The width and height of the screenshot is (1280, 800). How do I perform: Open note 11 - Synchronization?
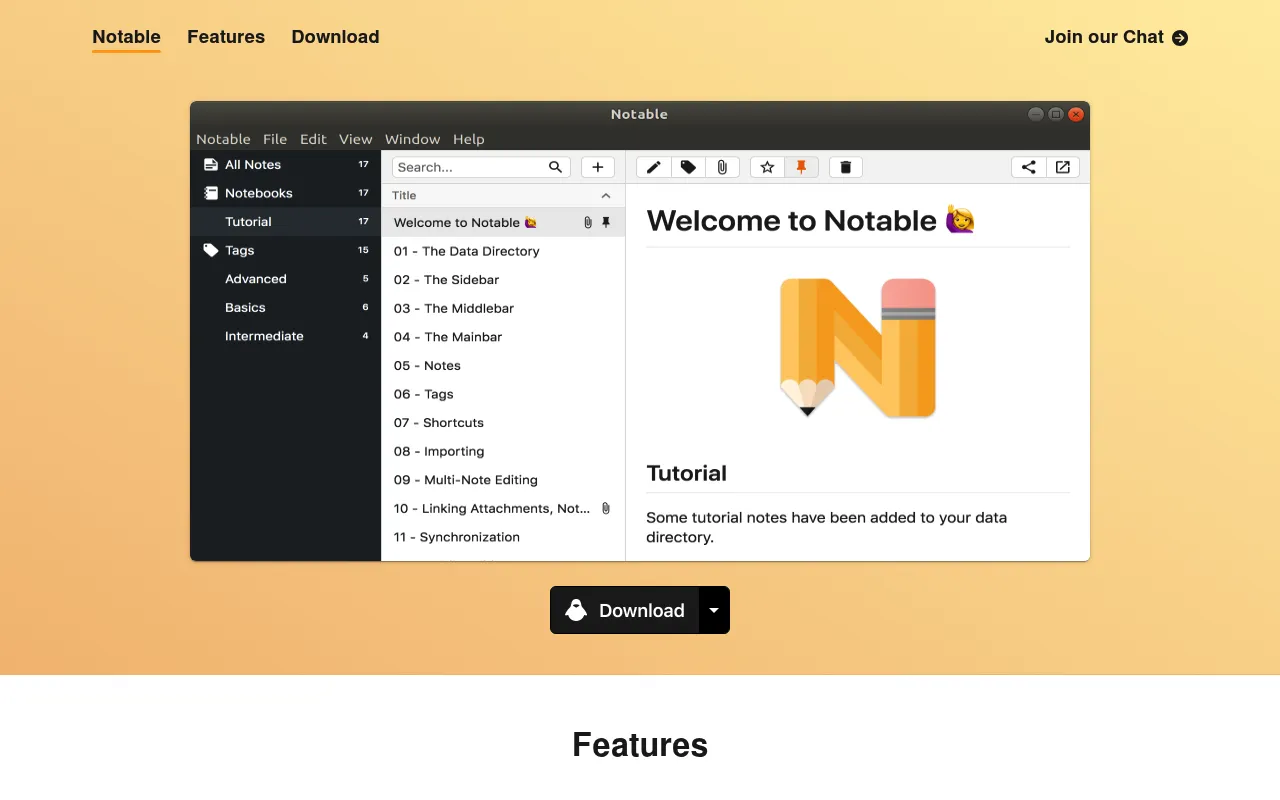pyautogui.click(x=503, y=537)
